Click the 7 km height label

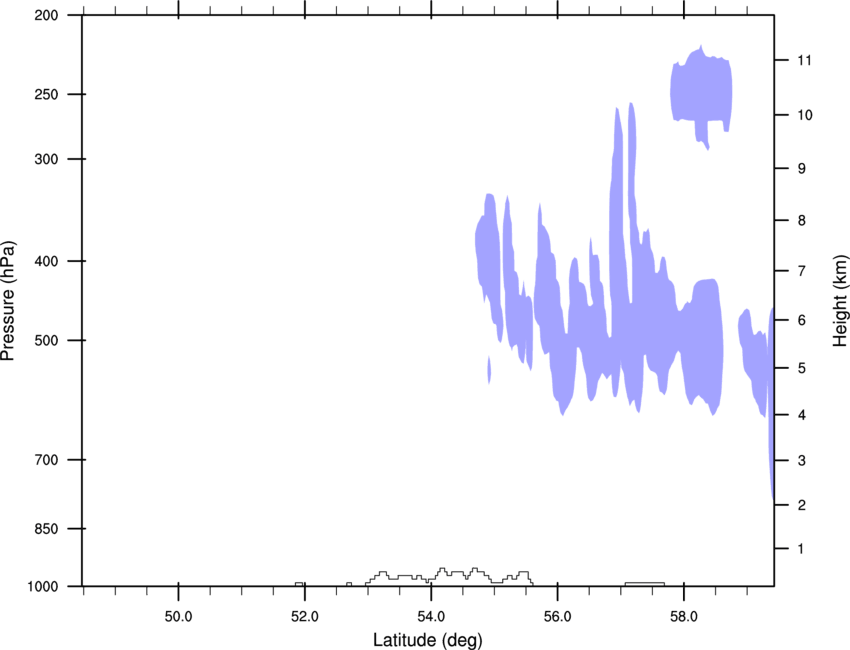(x=802, y=271)
